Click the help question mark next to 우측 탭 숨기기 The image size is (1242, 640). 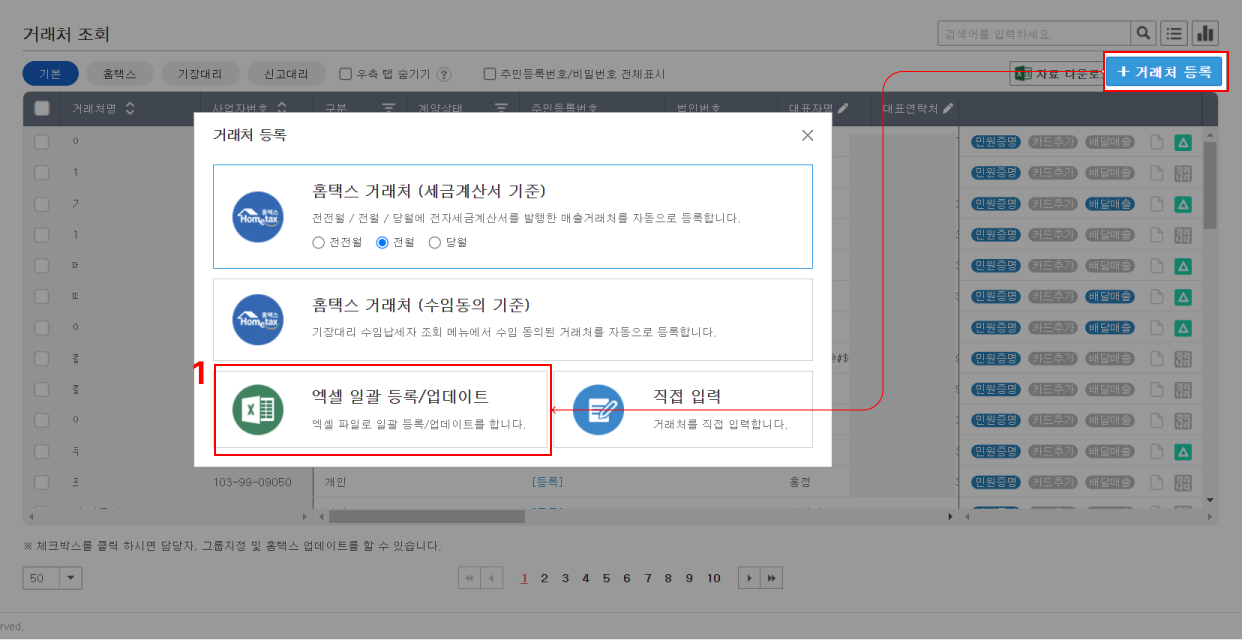pos(444,74)
